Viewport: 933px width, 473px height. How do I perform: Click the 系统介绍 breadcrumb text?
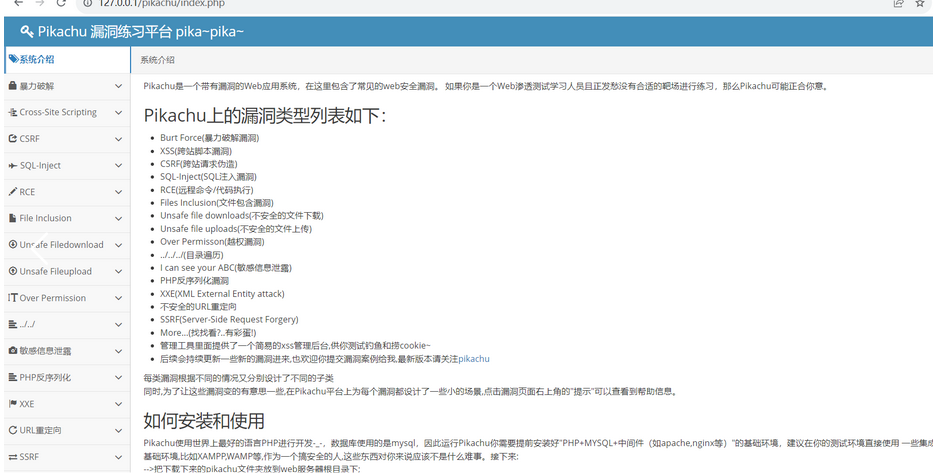tap(157, 60)
